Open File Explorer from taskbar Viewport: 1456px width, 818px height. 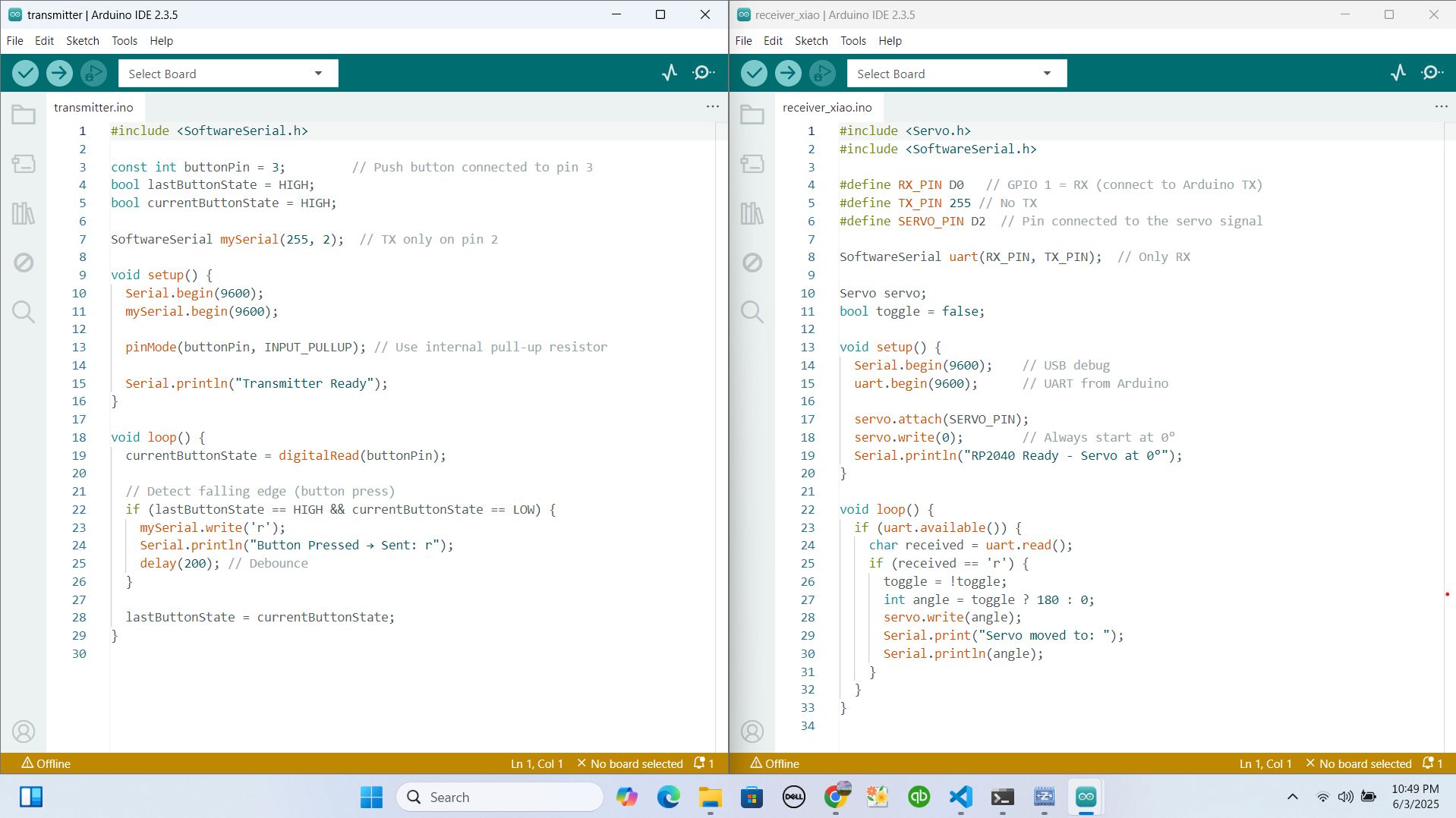pos(710,797)
